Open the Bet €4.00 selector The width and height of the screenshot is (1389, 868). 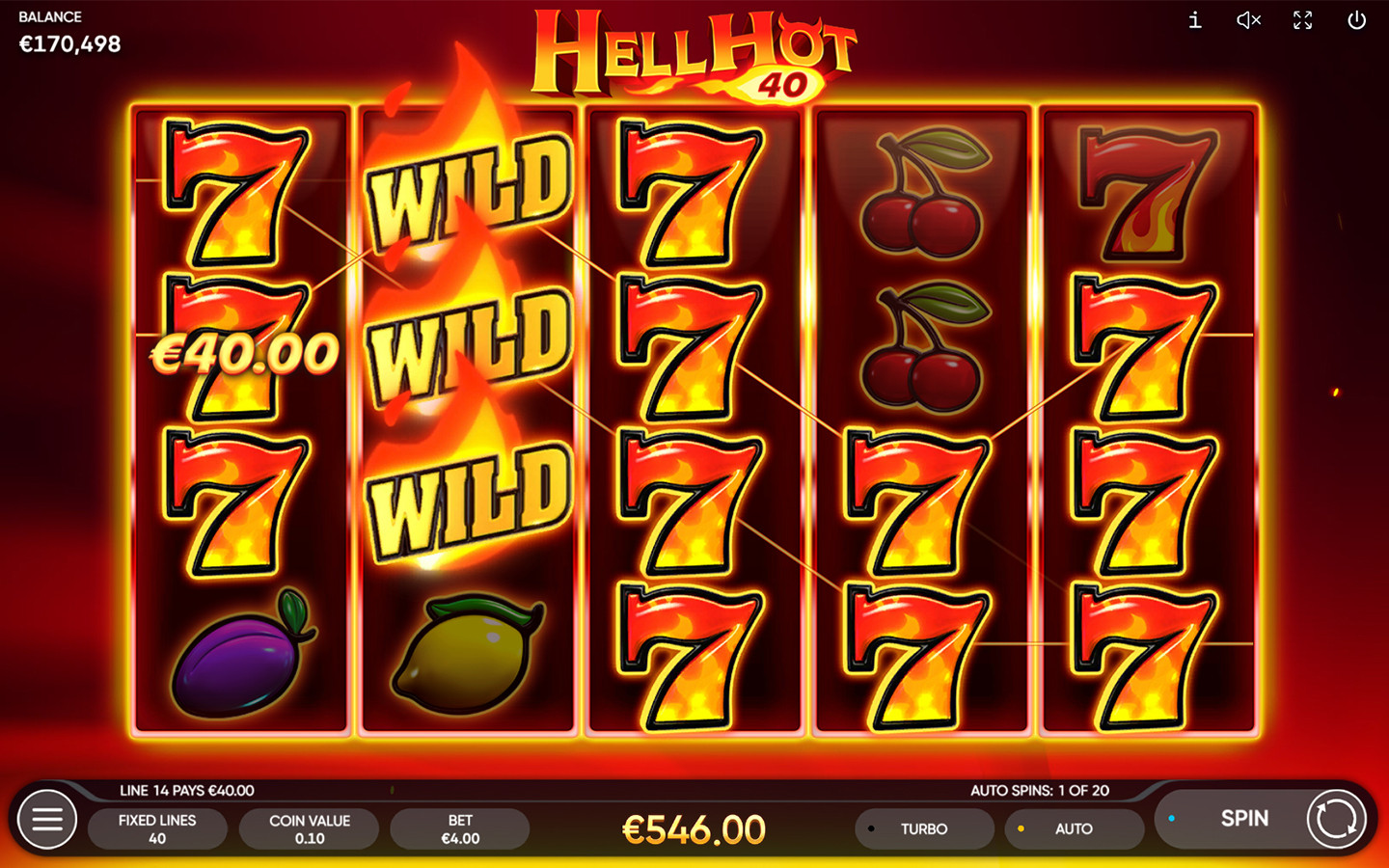coord(460,828)
